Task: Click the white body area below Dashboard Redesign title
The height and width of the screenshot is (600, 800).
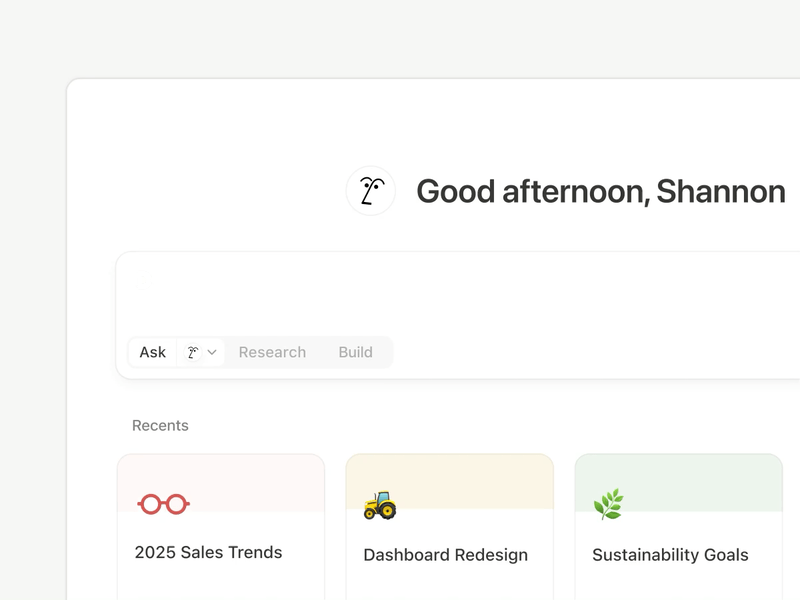Action: click(x=449, y=586)
